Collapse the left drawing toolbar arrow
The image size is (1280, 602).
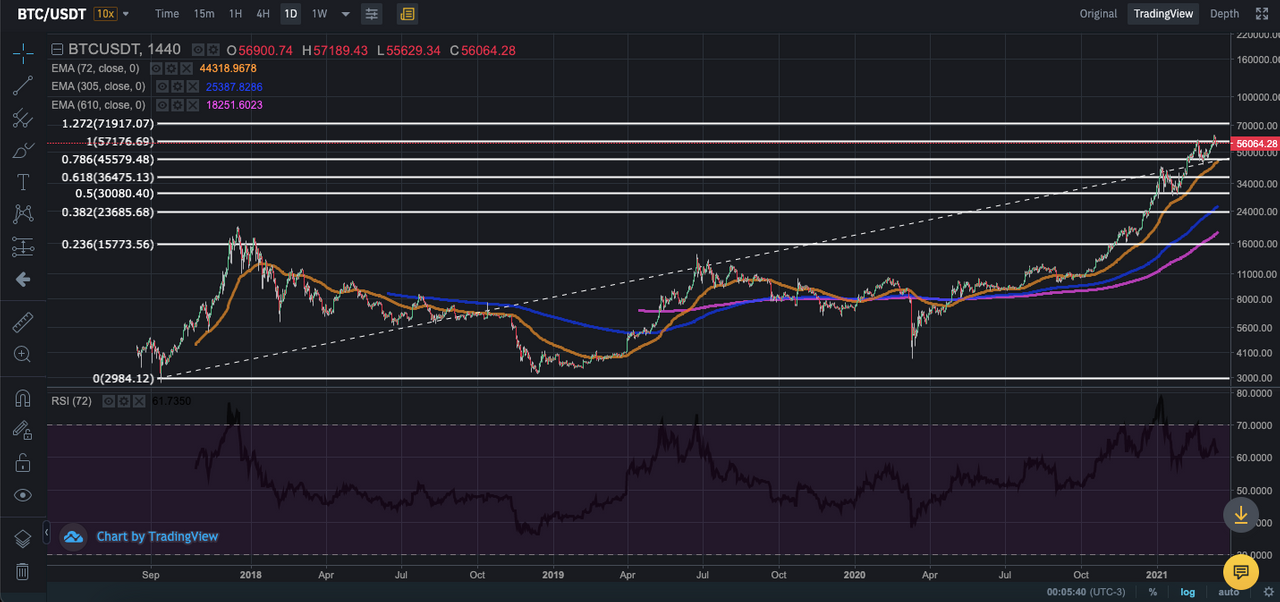coord(46,531)
